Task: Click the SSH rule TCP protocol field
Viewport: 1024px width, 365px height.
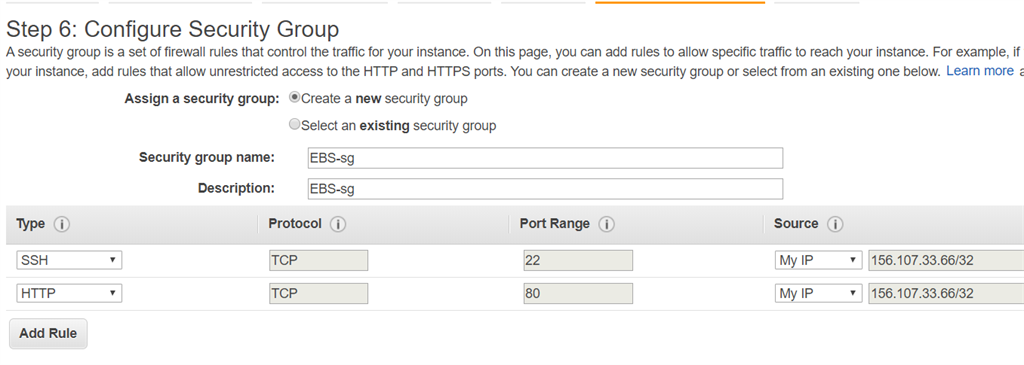Action: click(x=319, y=260)
